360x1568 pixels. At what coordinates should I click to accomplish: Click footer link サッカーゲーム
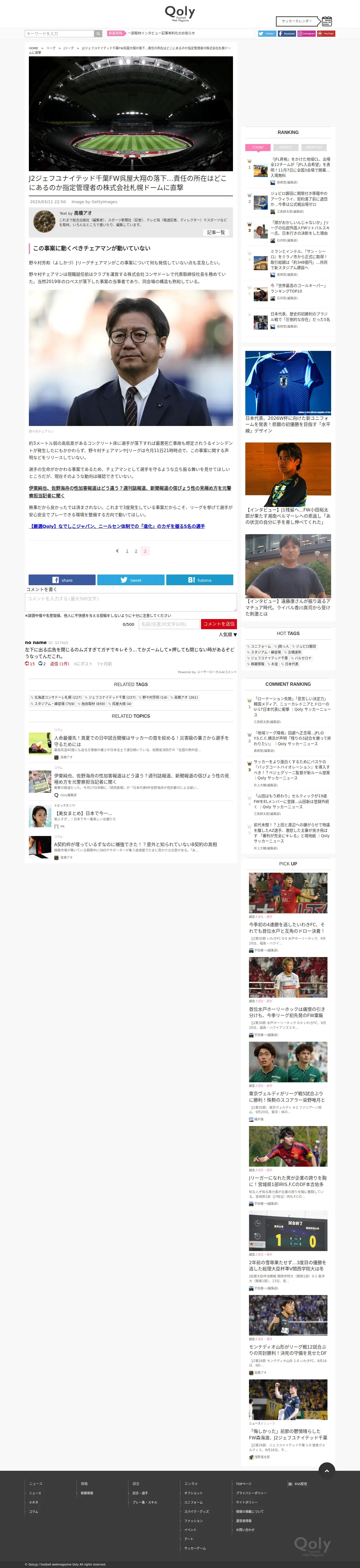pyautogui.click(x=195, y=1548)
